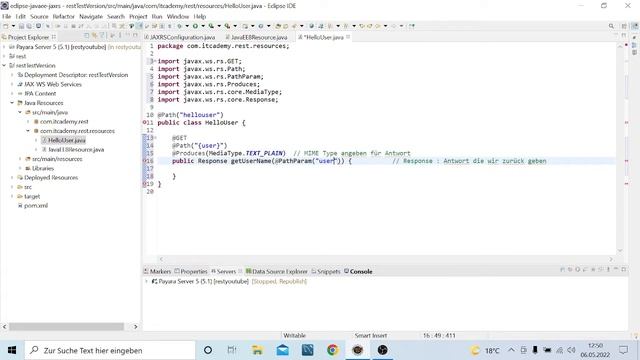The image size is (640, 360).
Task: Expand the Payara Server 5 project node
Action: point(4,47)
